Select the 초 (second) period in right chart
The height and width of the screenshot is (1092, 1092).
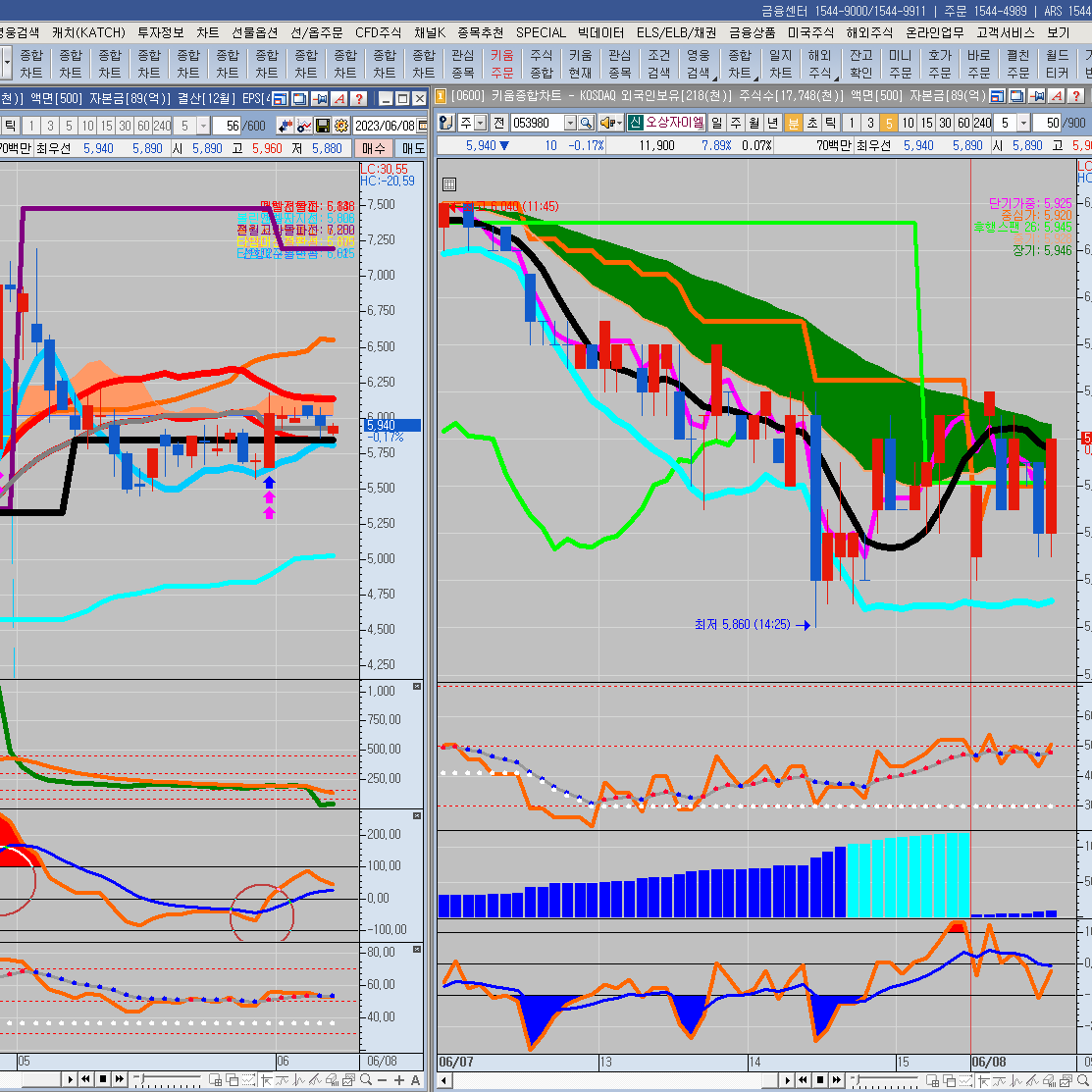click(812, 124)
